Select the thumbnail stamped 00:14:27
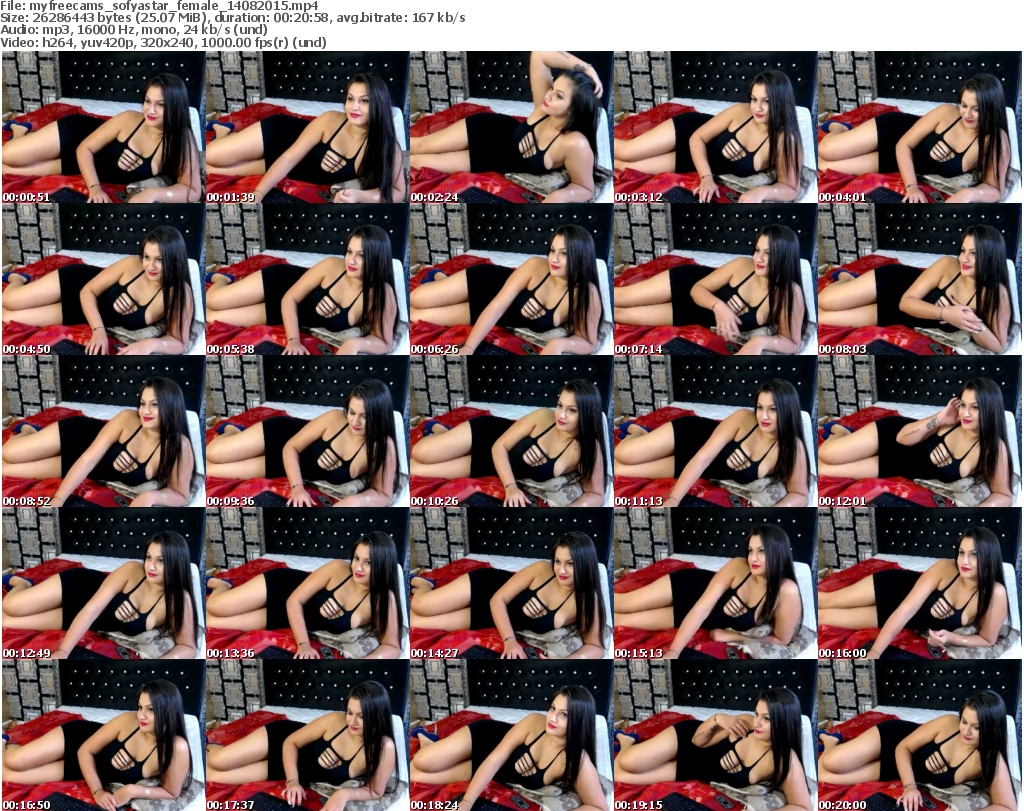This screenshot has width=1024, height=811. tap(511, 584)
